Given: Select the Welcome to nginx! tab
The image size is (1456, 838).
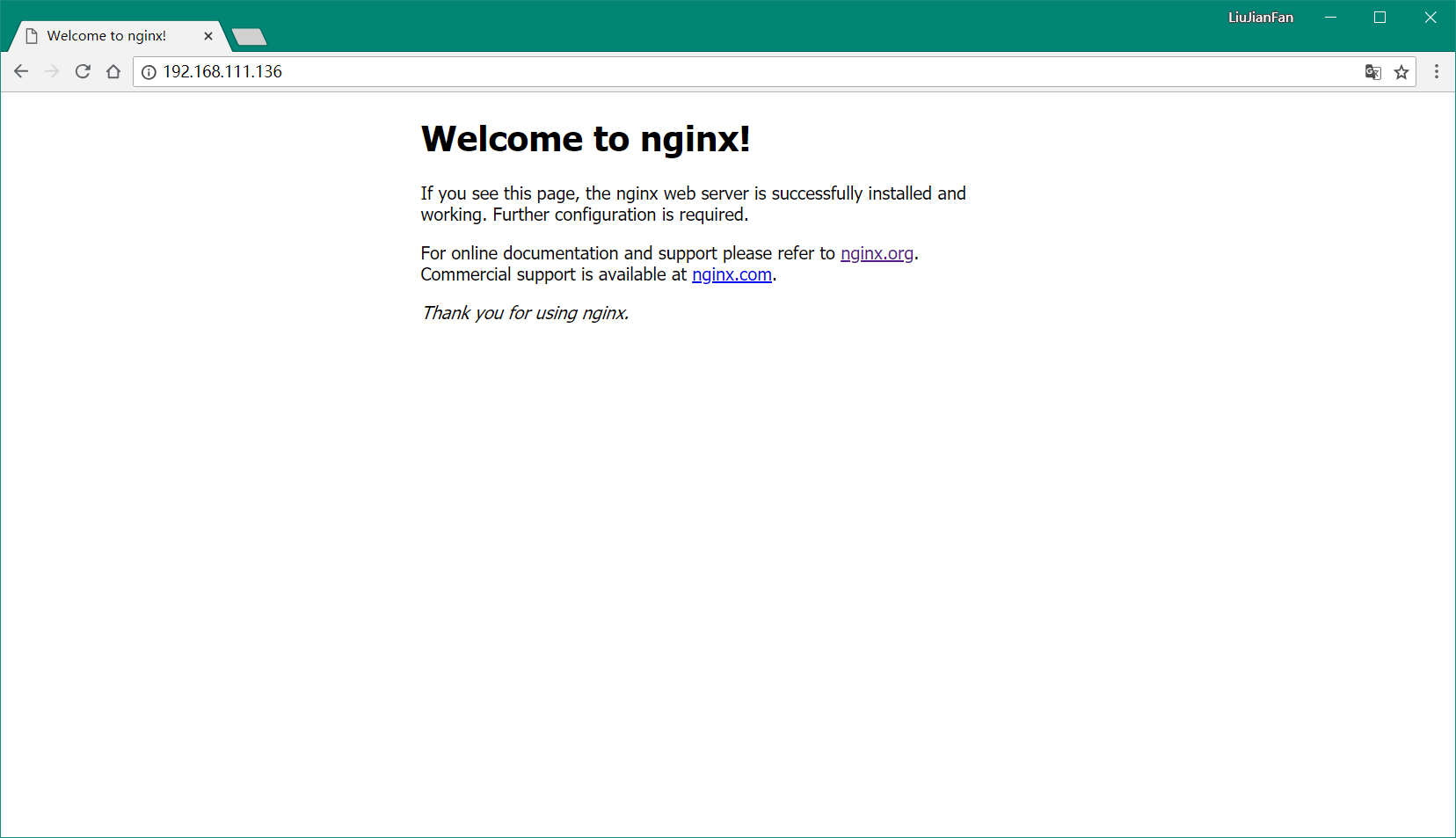Looking at the screenshot, I should coord(119,36).
